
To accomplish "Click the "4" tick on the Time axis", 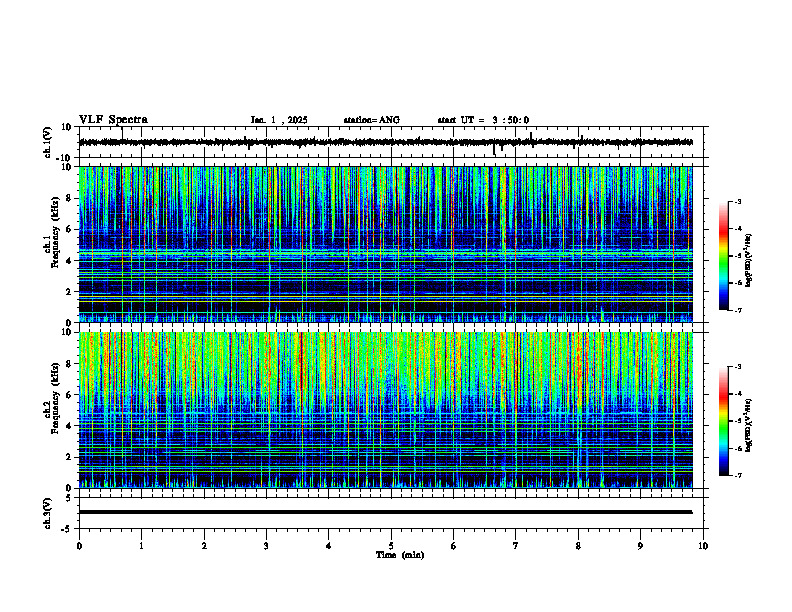I will click(329, 546).
